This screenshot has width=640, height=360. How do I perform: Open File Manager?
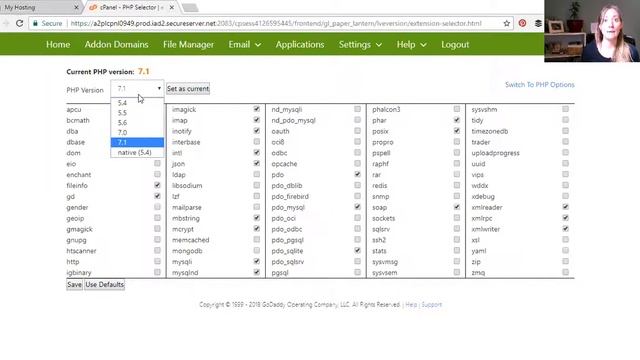188,44
